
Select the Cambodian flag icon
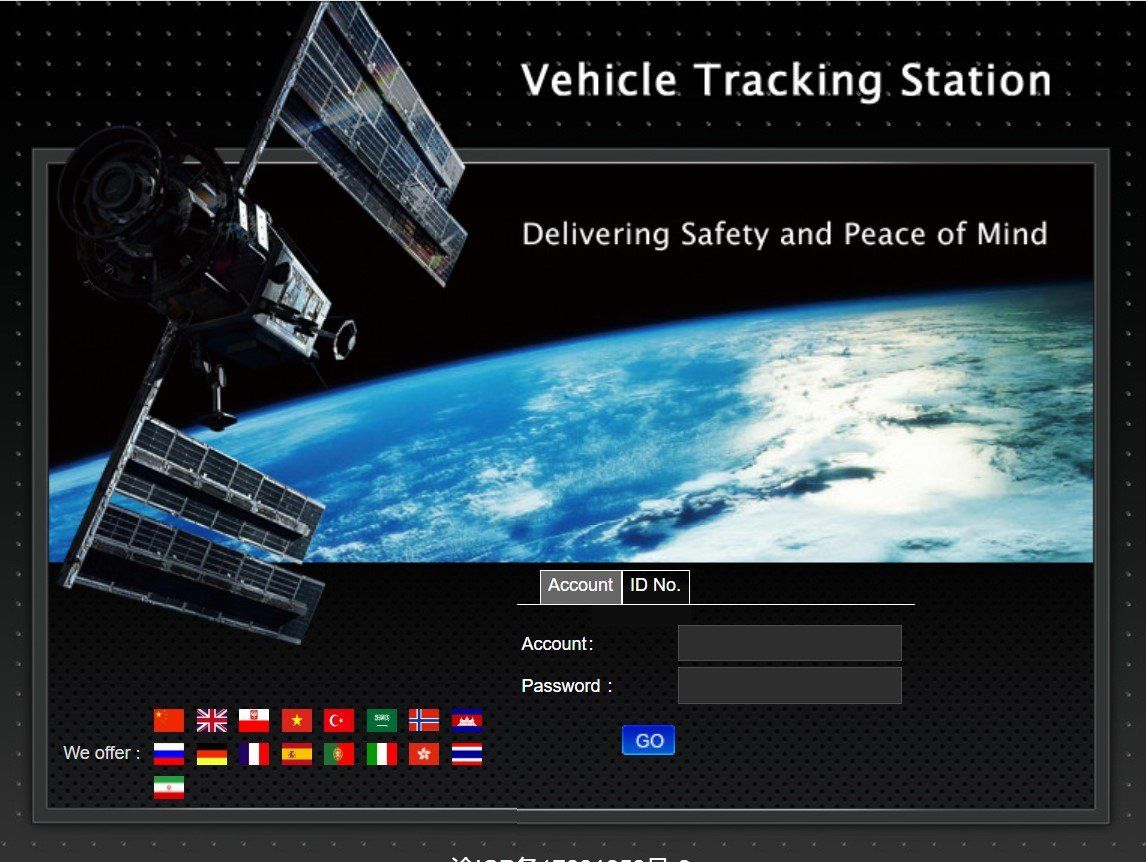tap(467, 720)
